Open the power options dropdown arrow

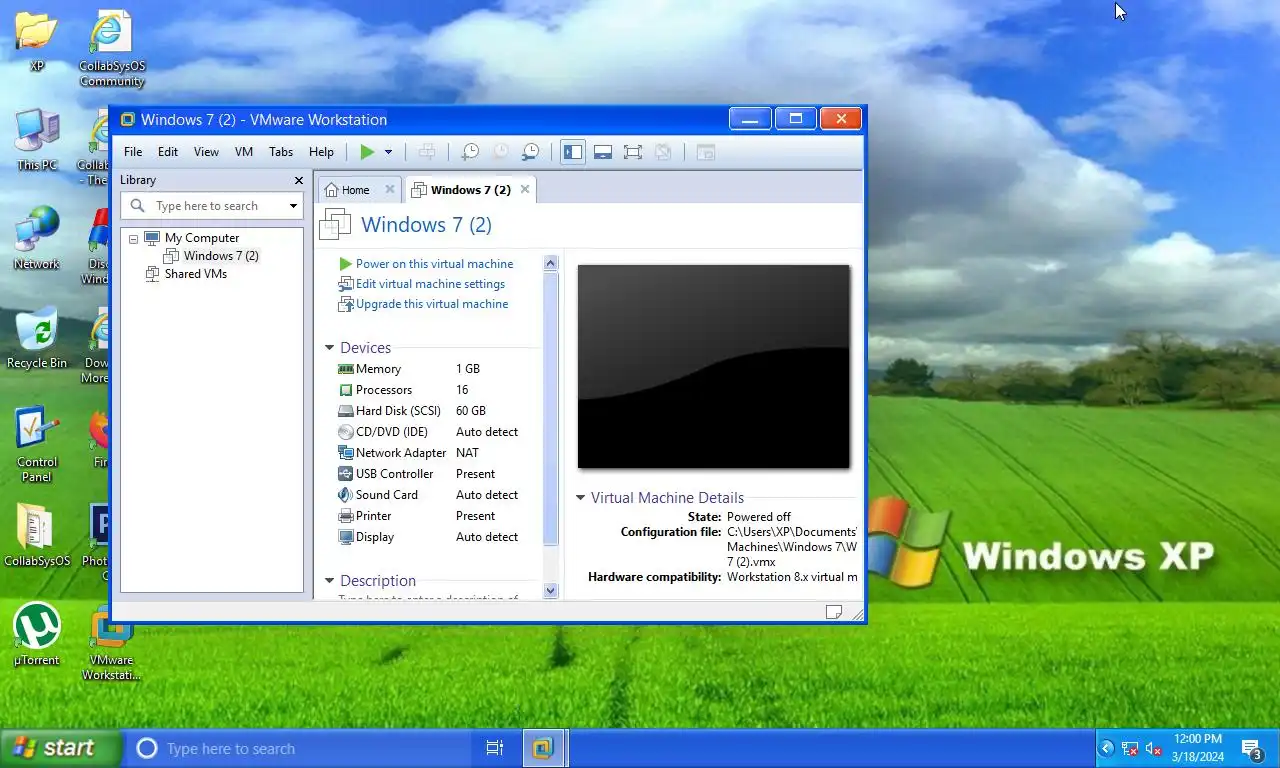coord(388,152)
